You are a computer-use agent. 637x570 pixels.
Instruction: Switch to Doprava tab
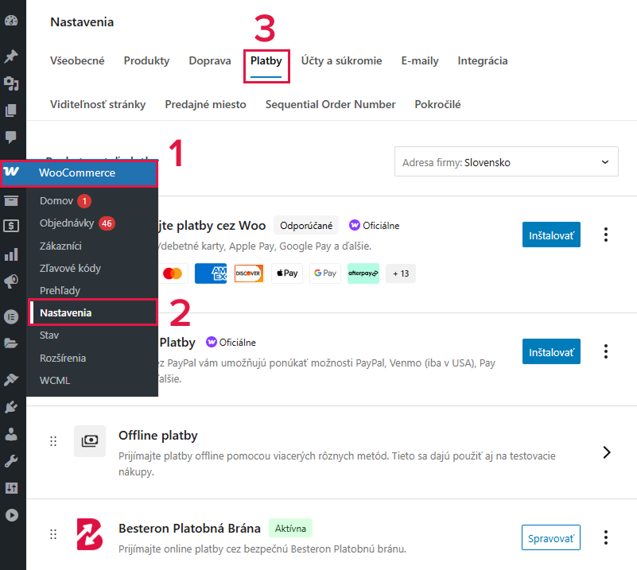point(210,61)
